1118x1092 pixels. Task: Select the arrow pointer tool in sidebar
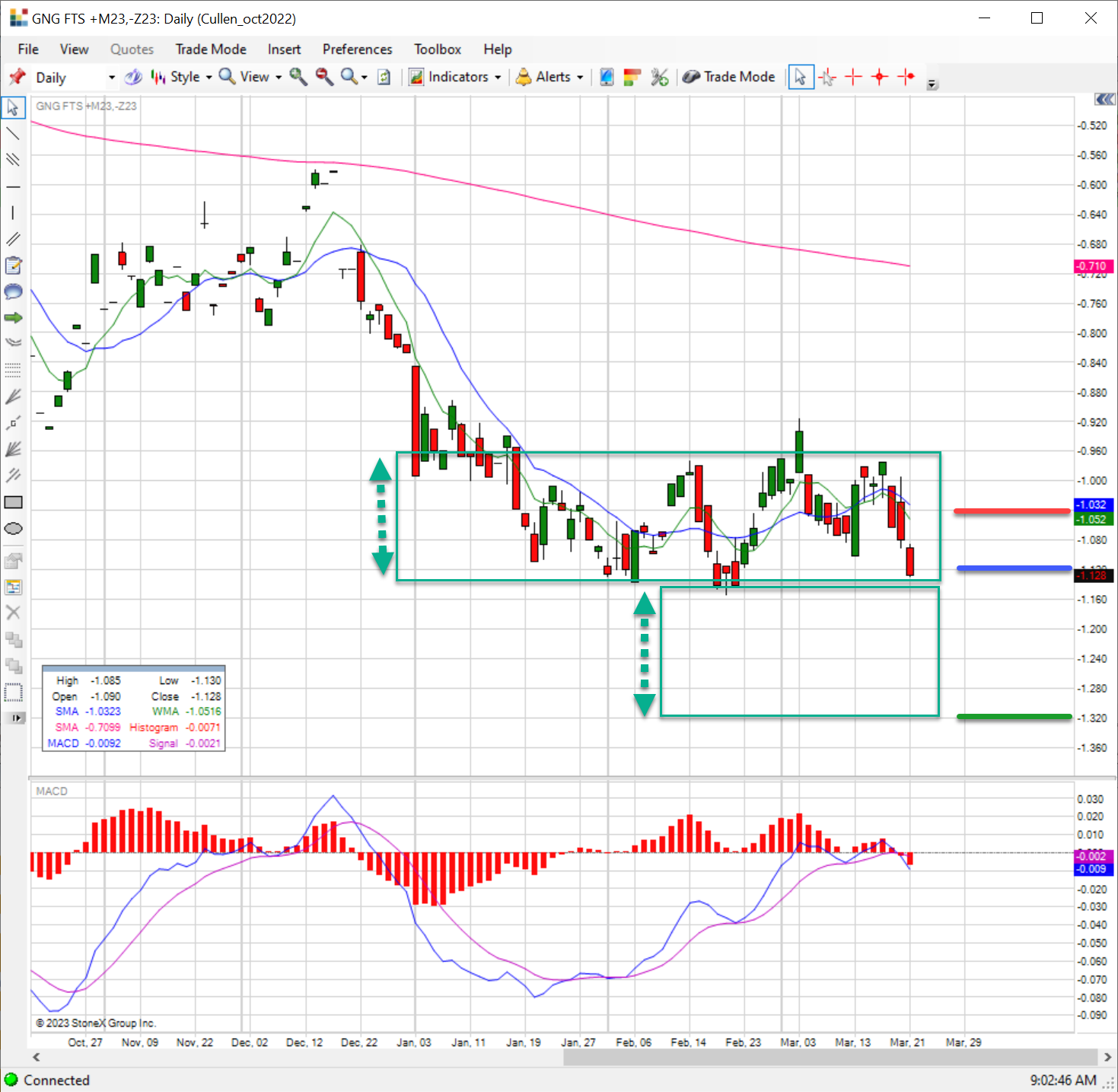tap(13, 107)
